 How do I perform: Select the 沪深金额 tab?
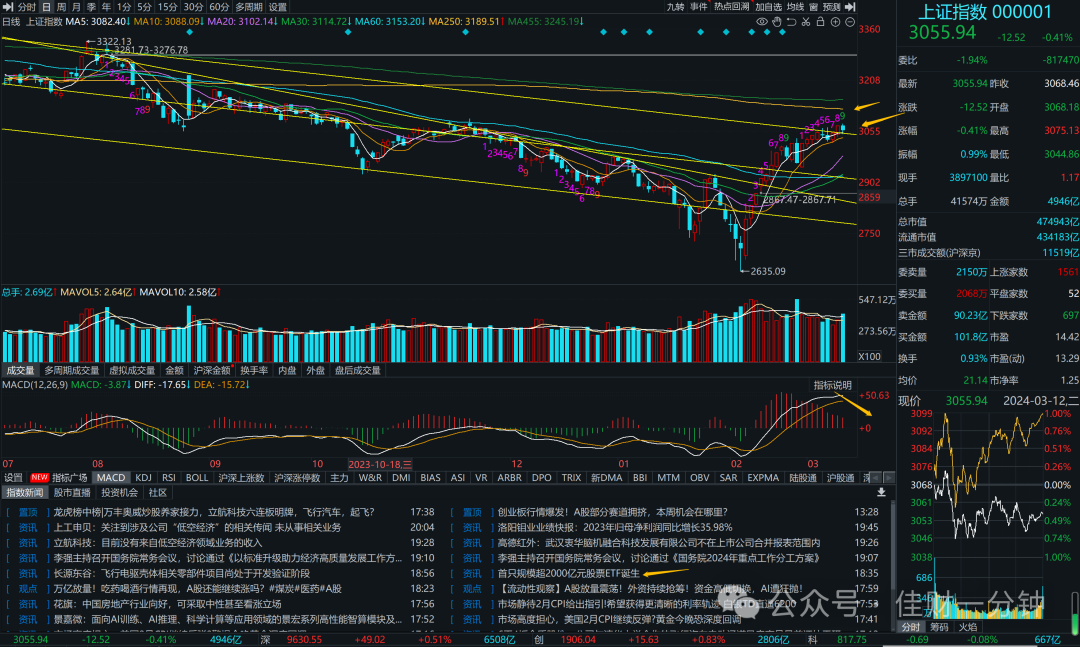[x=211, y=370]
